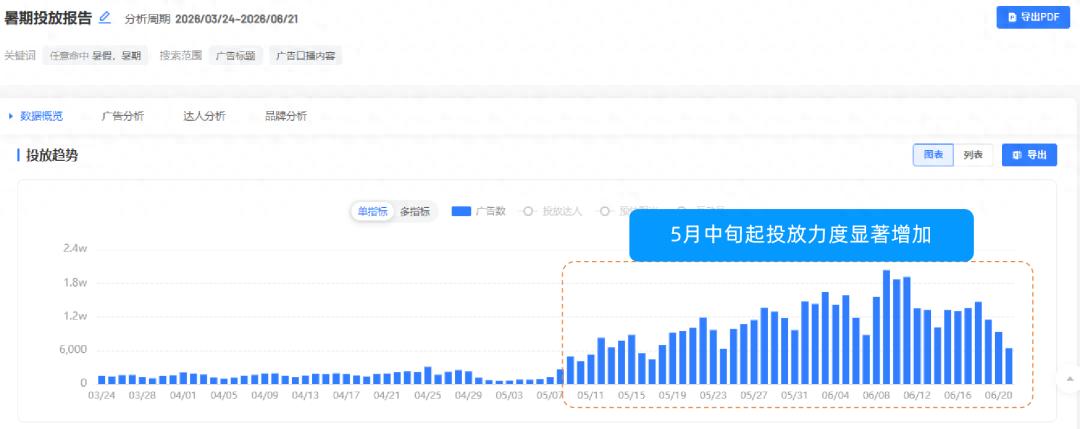The height and width of the screenshot is (429, 1080).
Task: Click scroll-to-top arrow at right edge
Action: (1069, 379)
